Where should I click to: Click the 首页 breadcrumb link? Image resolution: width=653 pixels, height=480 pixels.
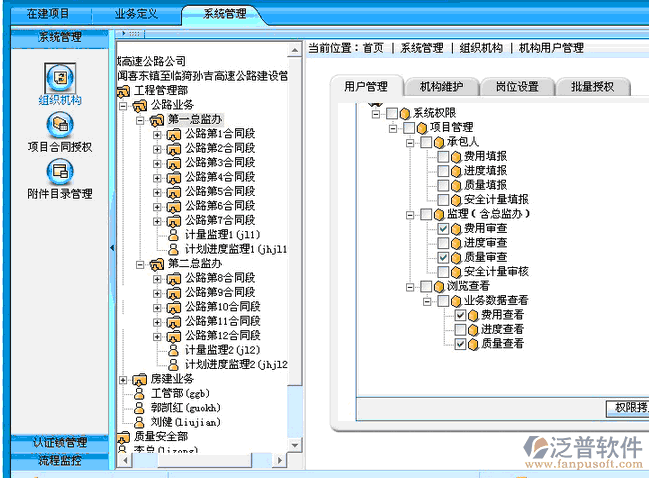373,48
